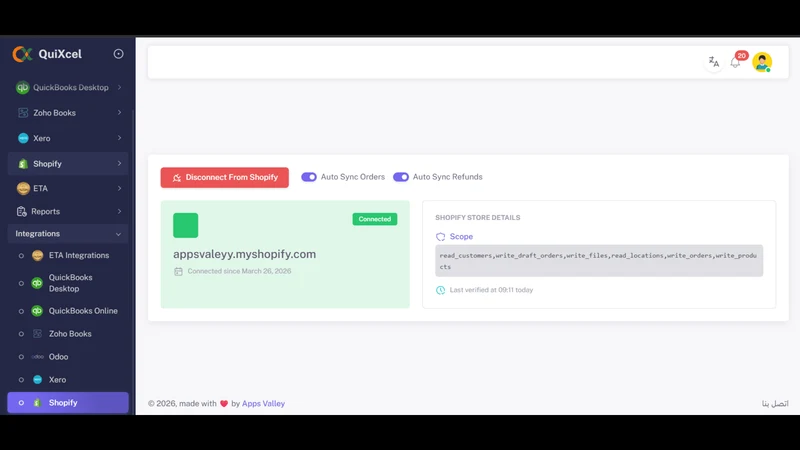
Task: Expand Shopify menu chevron
Action: pos(119,163)
